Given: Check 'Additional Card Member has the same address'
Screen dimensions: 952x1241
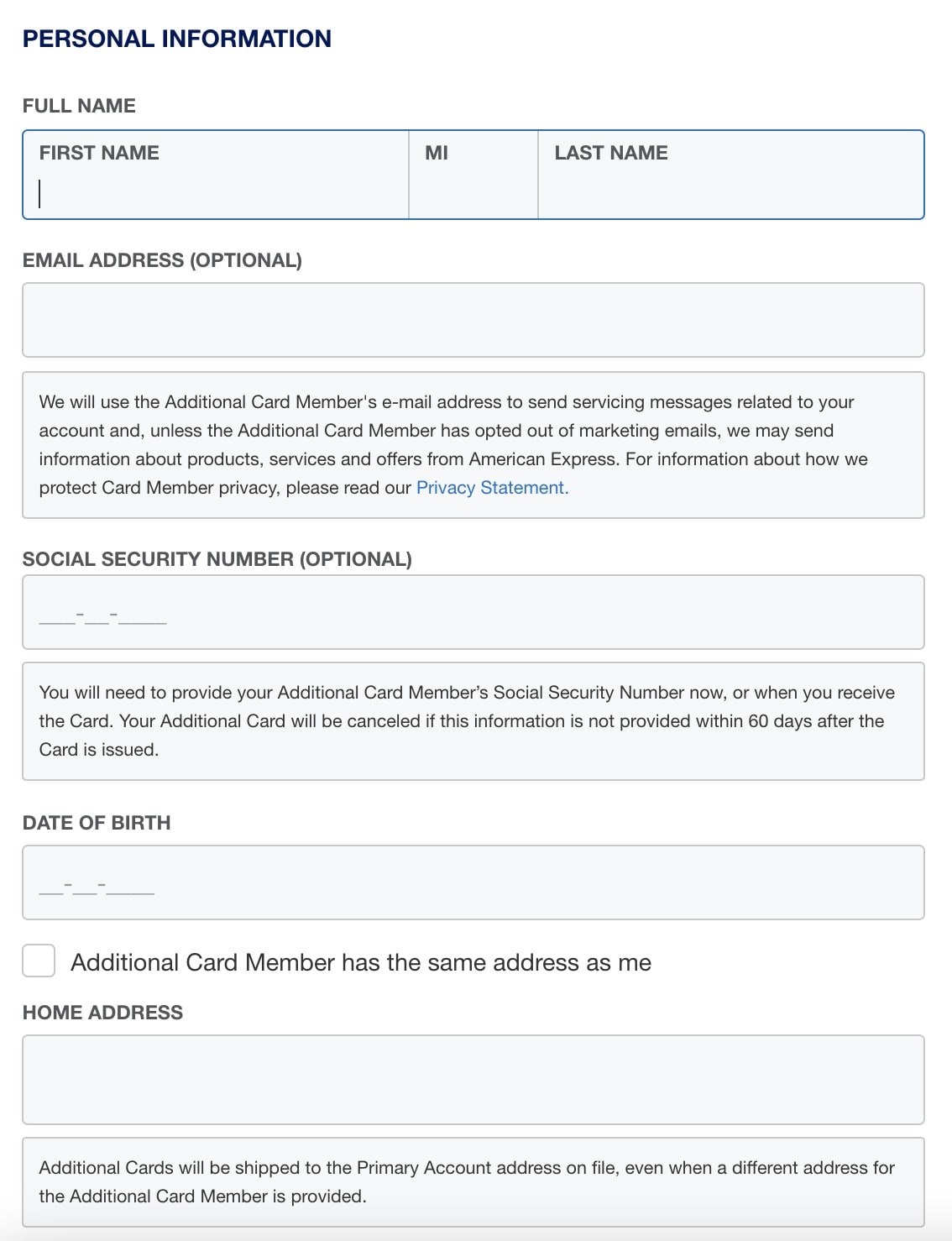Looking at the screenshot, I should [x=39, y=961].
